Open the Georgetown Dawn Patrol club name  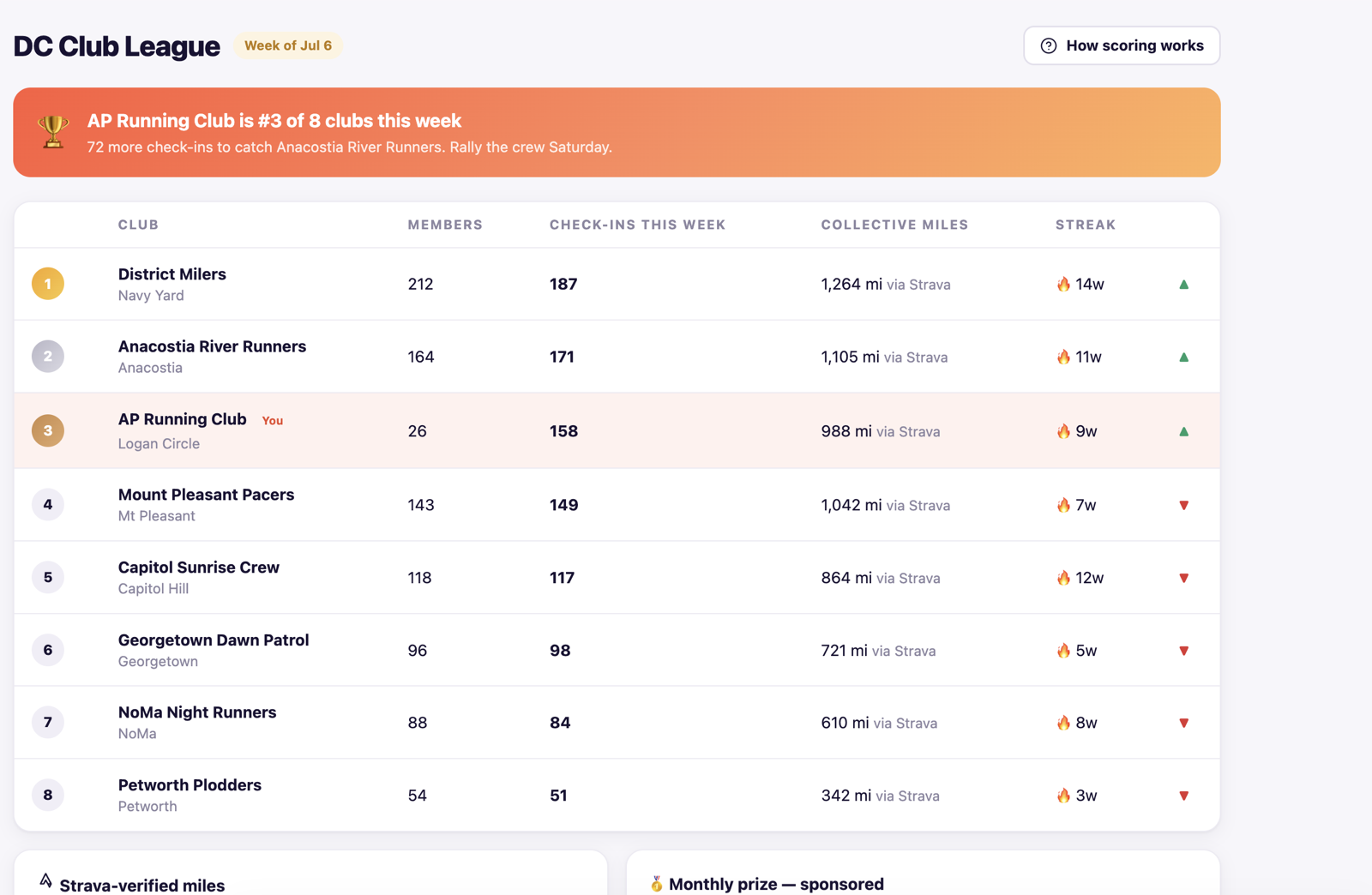(x=214, y=640)
